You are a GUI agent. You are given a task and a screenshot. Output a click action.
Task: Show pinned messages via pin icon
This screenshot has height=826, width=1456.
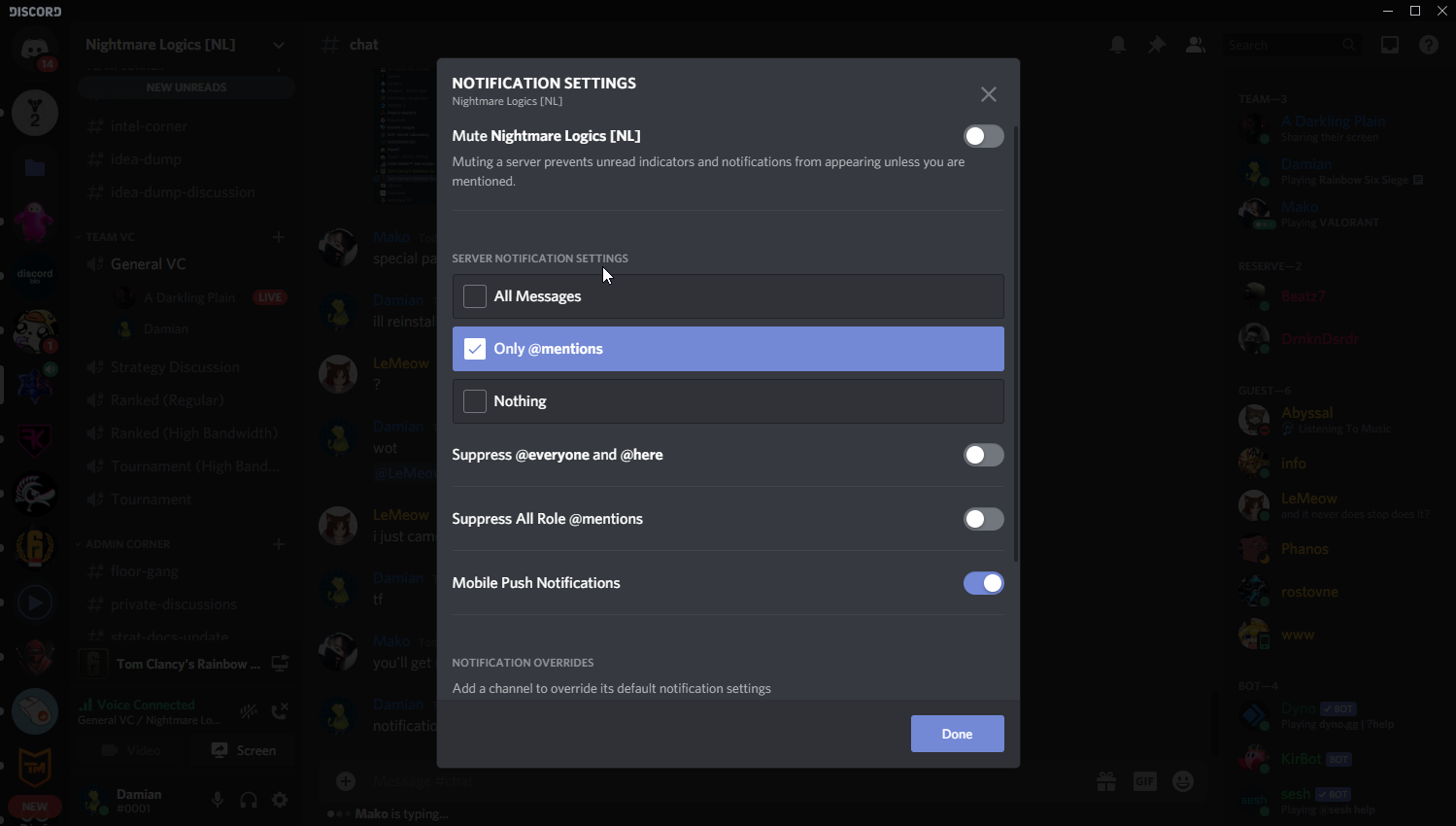click(1156, 45)
